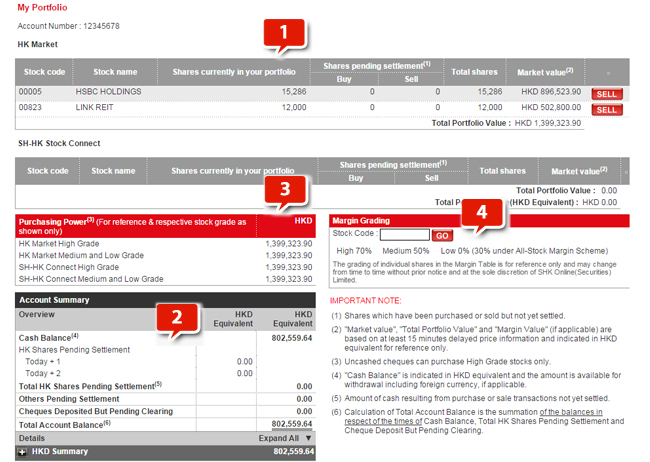Click Cash Balance value 802,559.64
The height and width of the screenshot is (462, 650).
point(292,338)
